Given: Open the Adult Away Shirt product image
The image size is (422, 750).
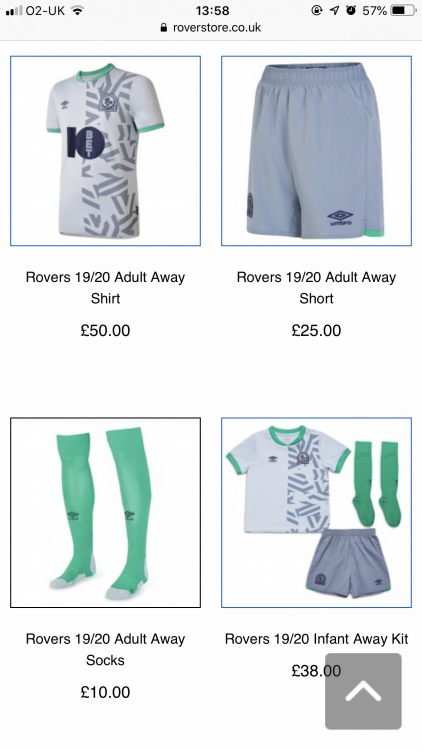Looking at the screenshot, I should pos(105,151).
